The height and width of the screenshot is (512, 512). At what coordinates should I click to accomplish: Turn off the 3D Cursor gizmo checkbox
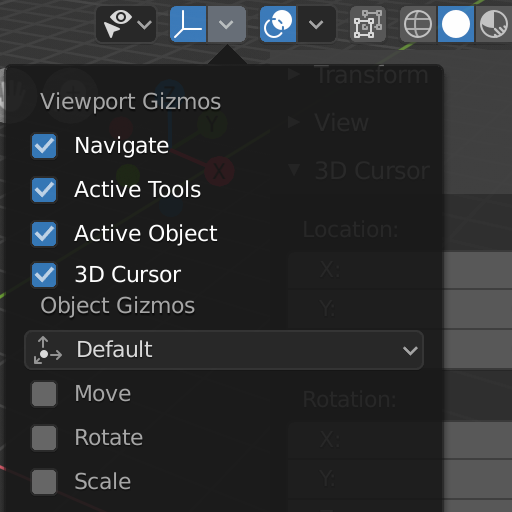tap(44, 275)
